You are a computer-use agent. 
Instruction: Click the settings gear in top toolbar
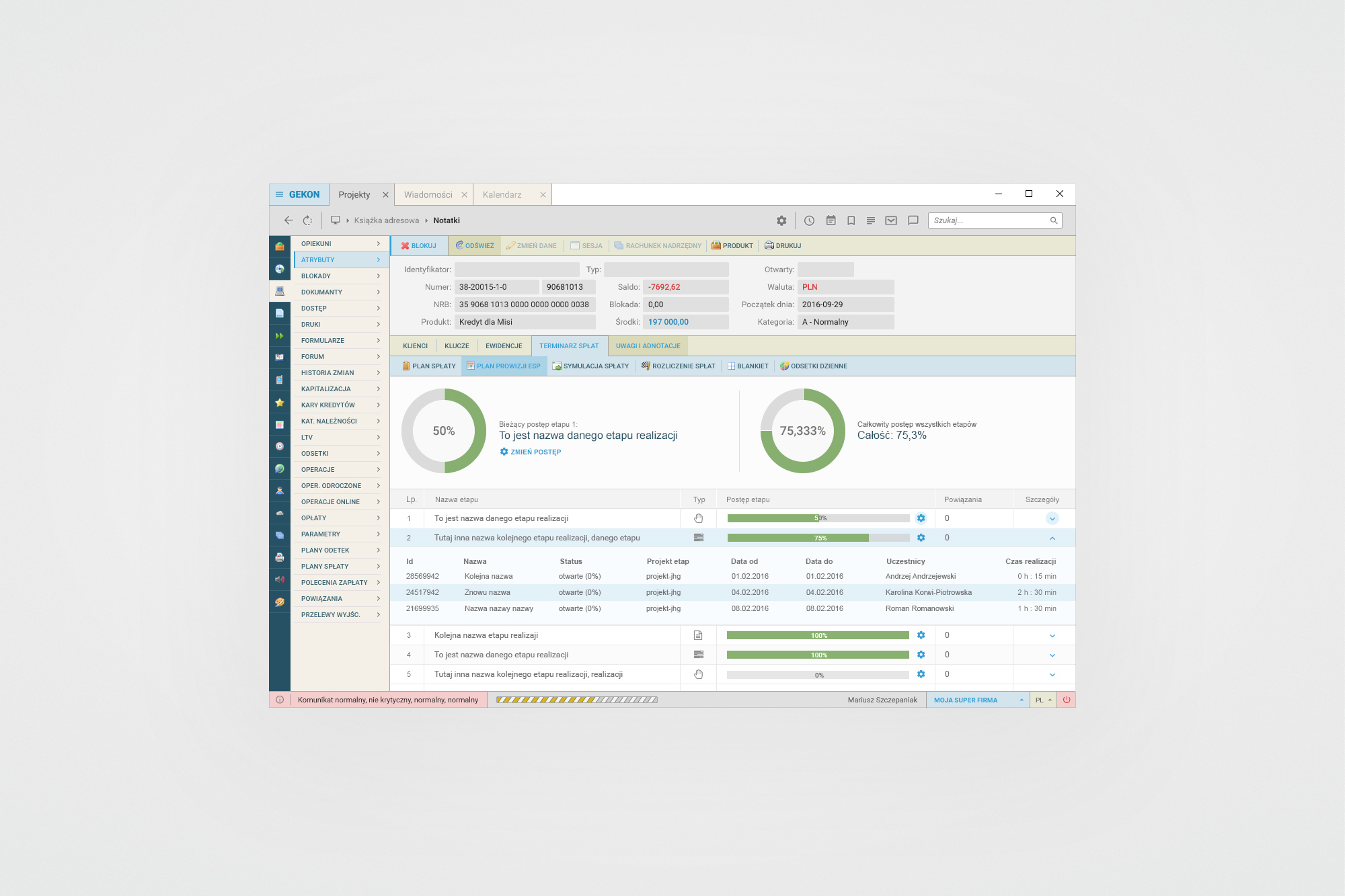[781, 220]
